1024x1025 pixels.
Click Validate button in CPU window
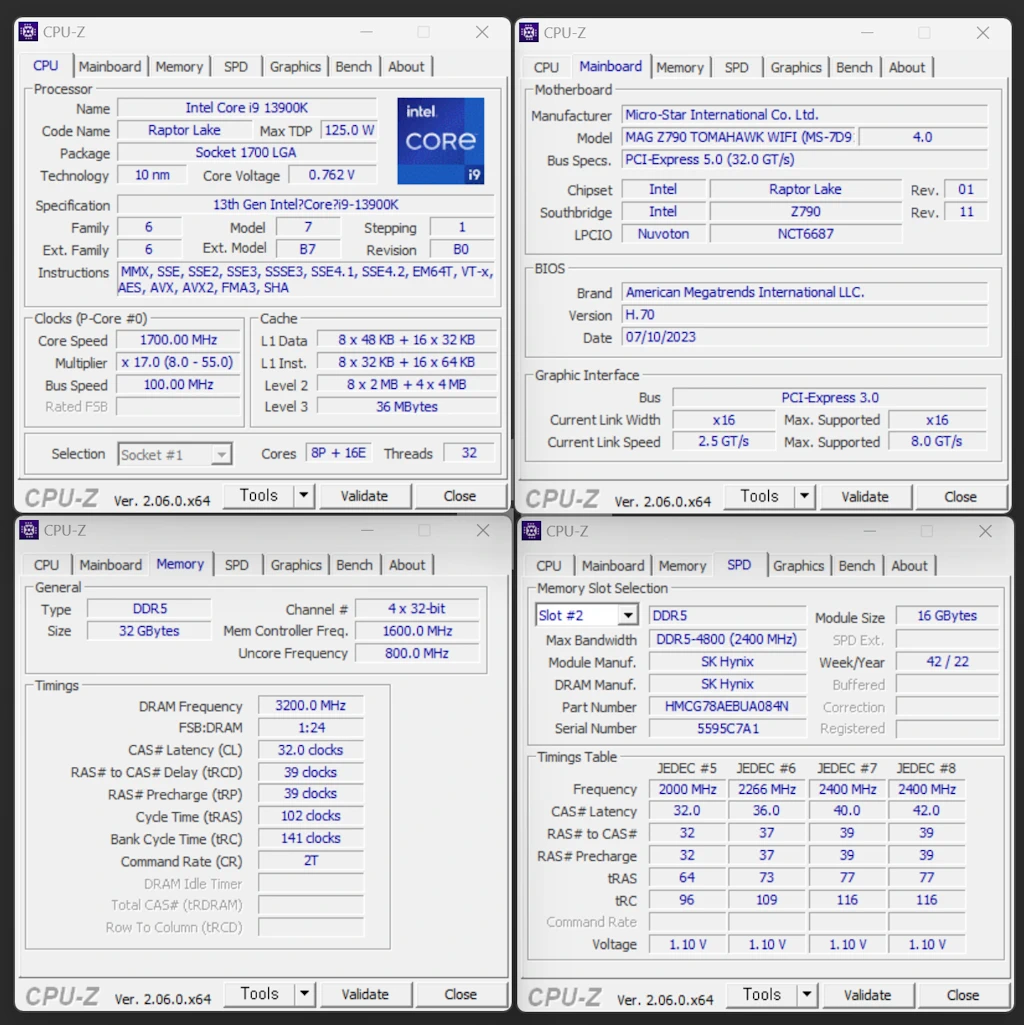point(364,496)
